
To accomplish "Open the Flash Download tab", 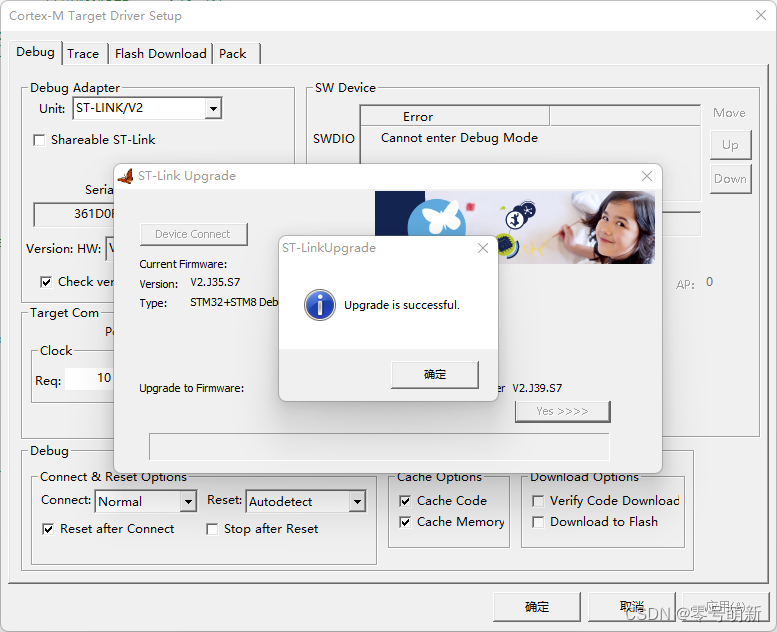I will coord(161,54).
